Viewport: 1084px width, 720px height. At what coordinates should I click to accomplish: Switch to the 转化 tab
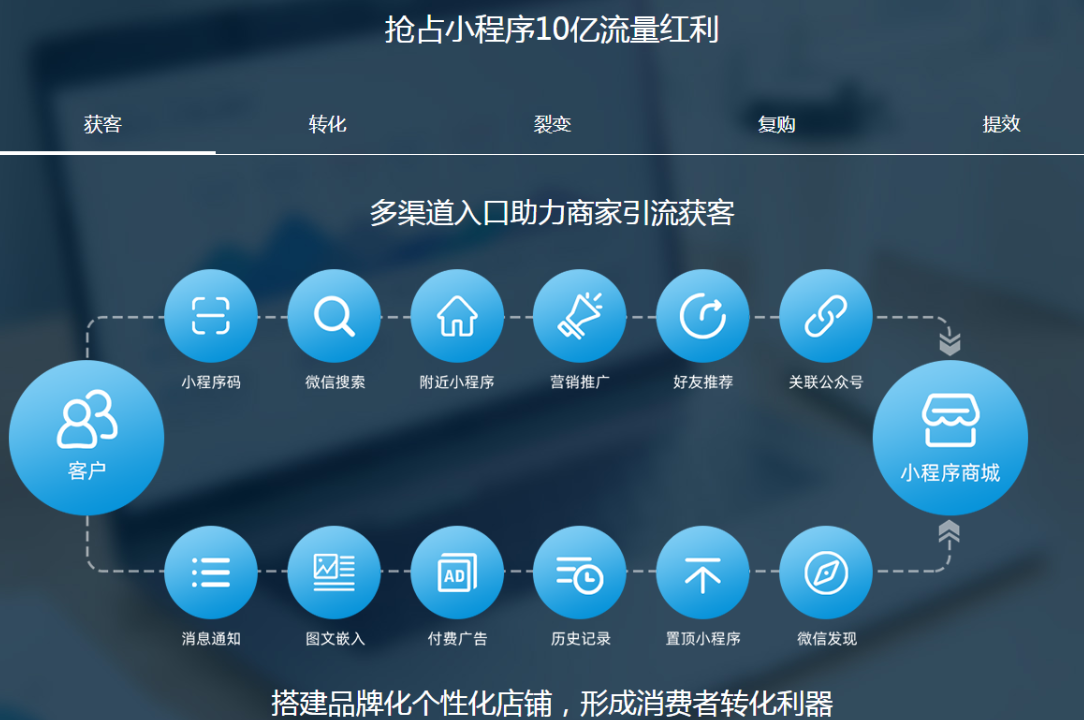327,125
